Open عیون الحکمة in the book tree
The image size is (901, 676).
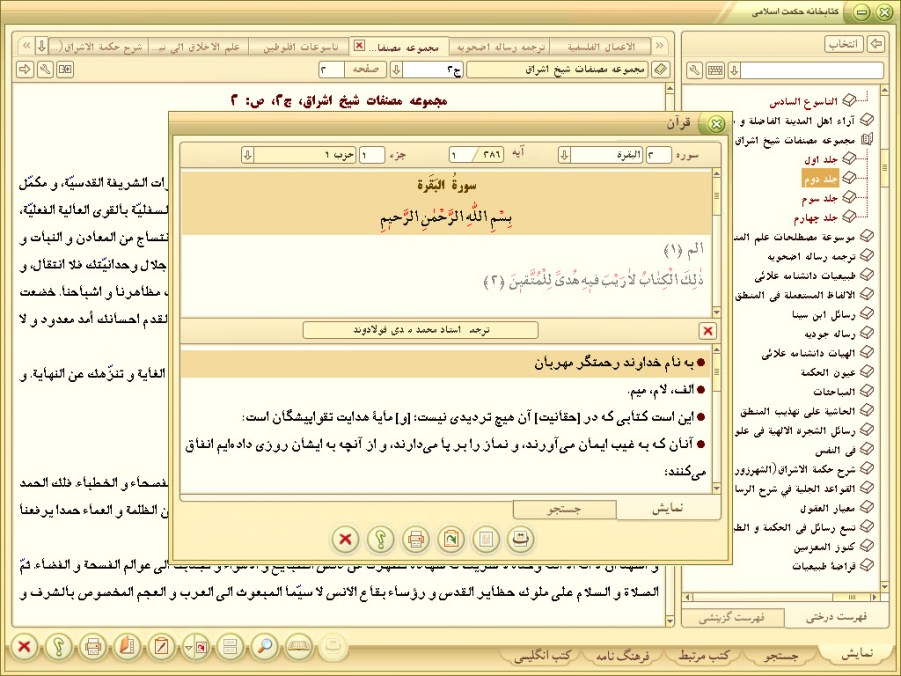pos(828,372)
